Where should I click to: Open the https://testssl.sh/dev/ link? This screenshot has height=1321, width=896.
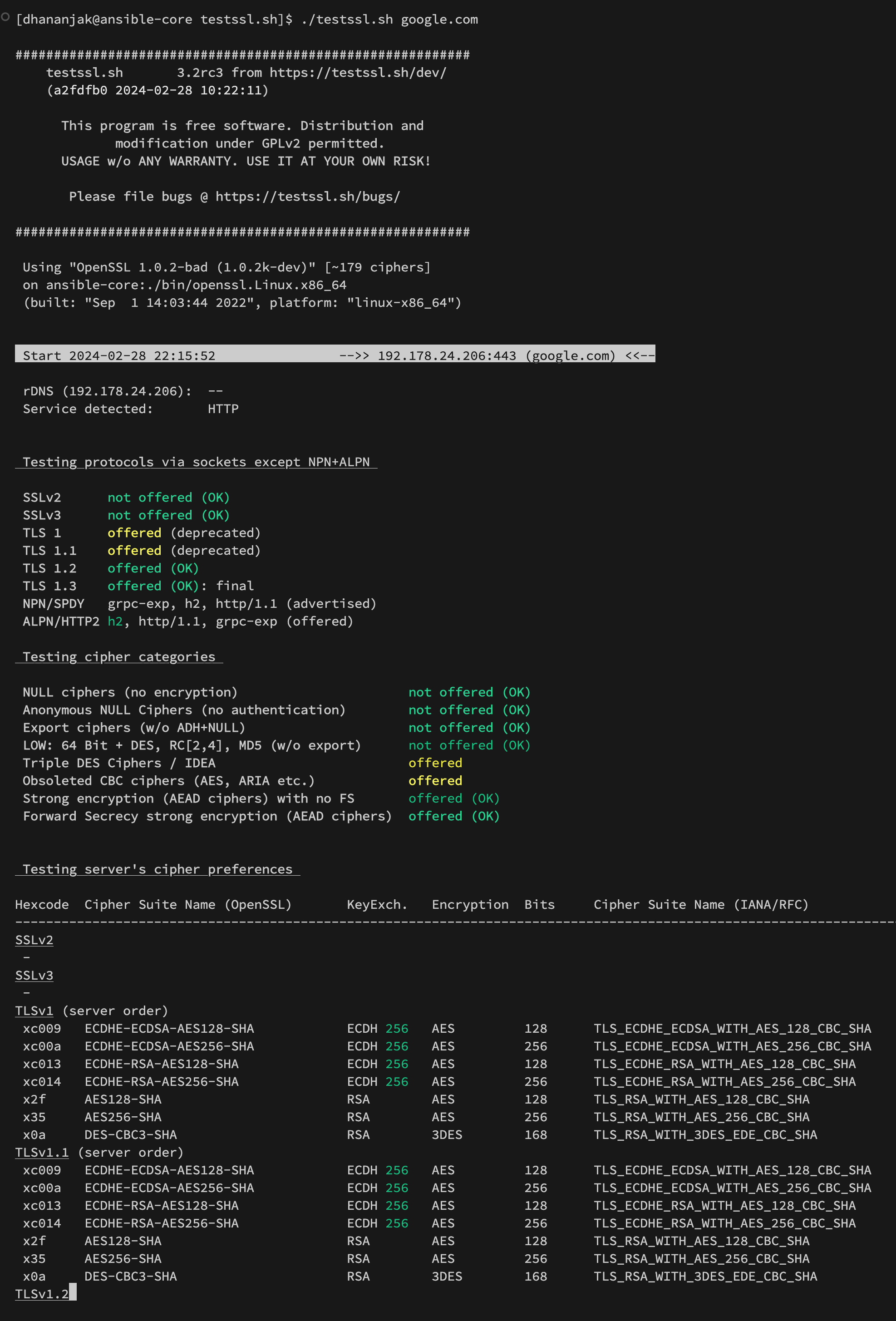[x=358, y=73]
